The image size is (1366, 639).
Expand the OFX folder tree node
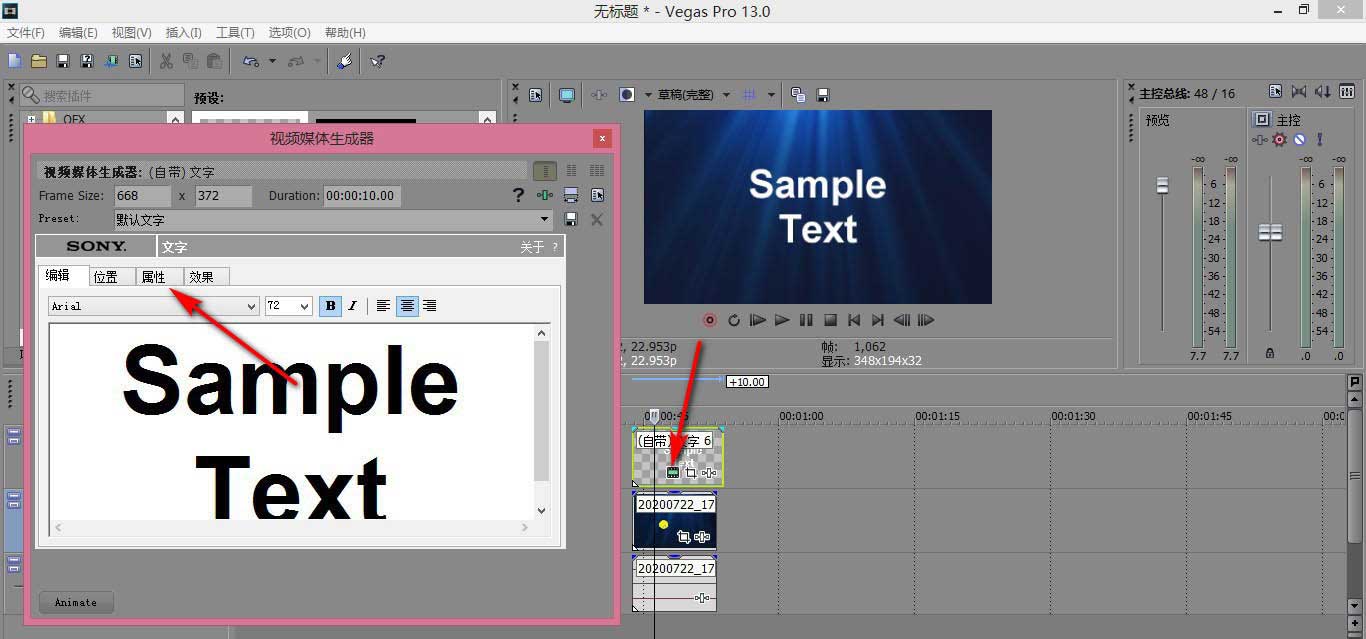pos(31,119)
